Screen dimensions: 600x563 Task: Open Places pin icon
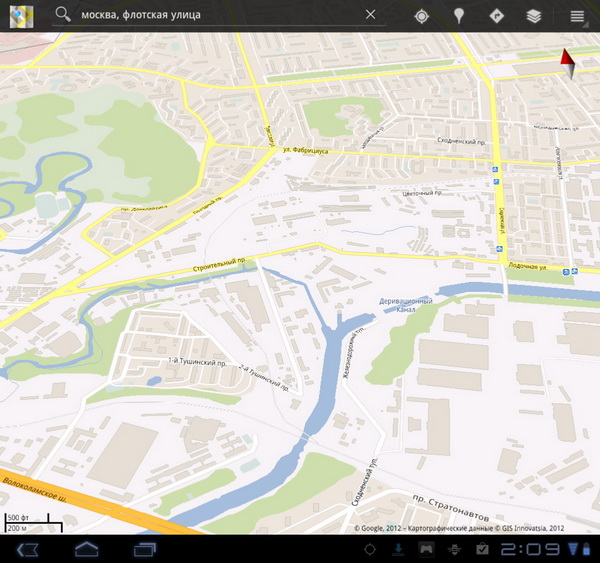pos(459,16)
